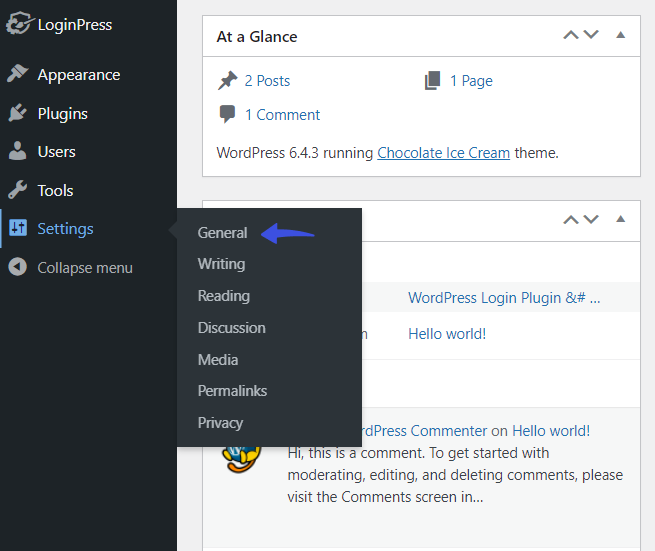Select Settings in the sidebar
The height and width of the screenshot is (551, 655).
click(66, 229)
